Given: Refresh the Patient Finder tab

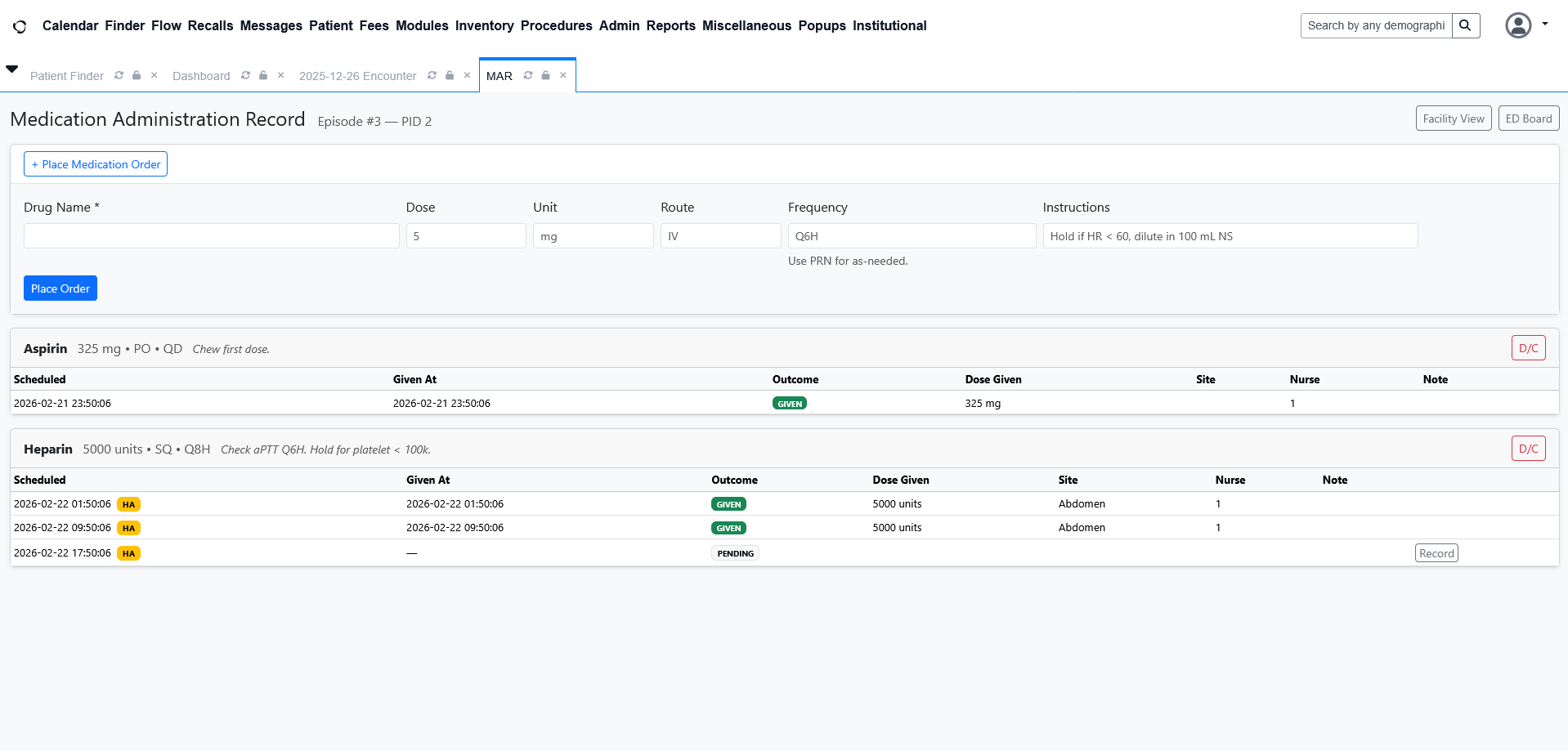Looking at the screenshot, I should 119,75.
